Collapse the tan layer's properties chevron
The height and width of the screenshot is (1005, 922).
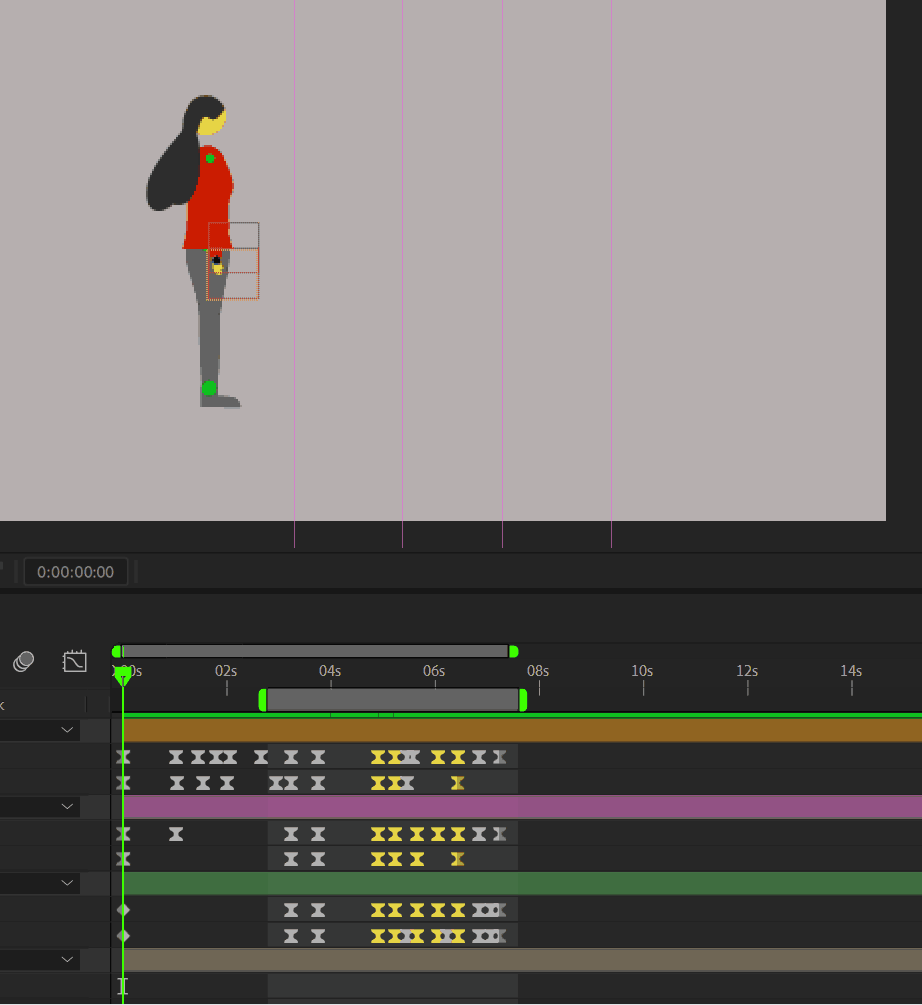tap(67, 959)
